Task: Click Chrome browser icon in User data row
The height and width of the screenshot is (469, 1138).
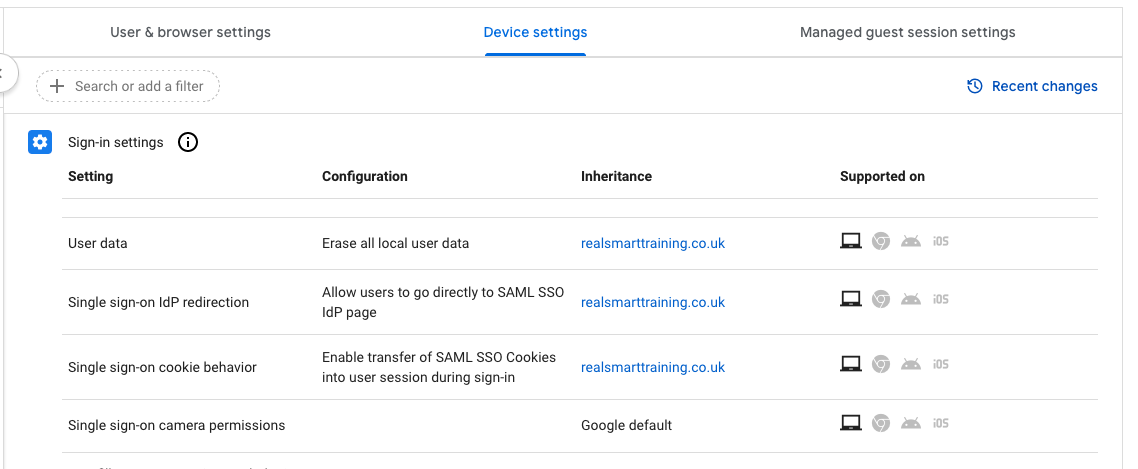Action: tap(880, 241)
